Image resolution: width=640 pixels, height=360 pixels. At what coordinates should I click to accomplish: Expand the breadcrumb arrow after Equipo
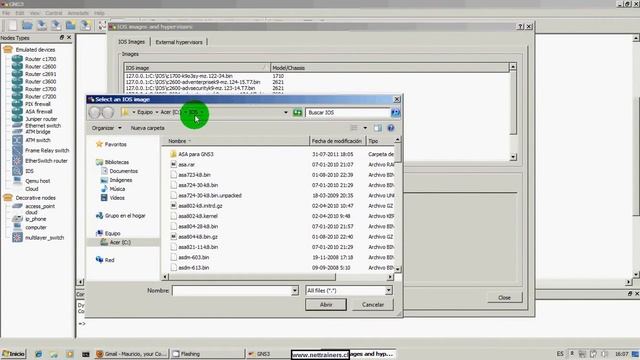[157, 112]
